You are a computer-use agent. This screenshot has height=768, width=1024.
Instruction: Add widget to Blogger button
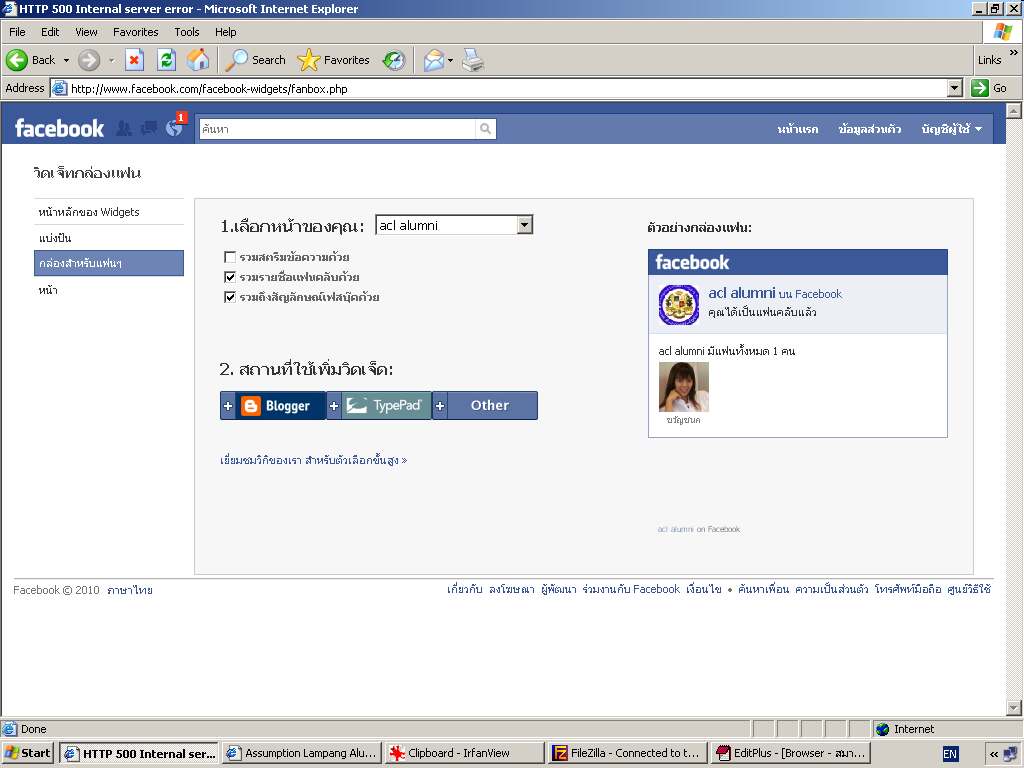pos(273,405)
